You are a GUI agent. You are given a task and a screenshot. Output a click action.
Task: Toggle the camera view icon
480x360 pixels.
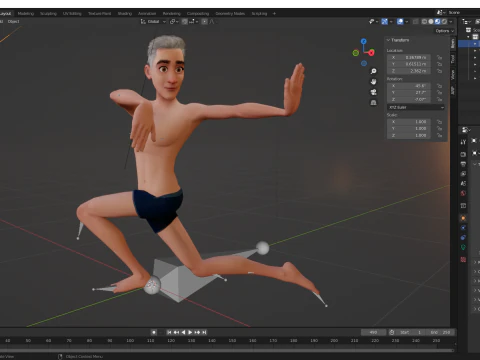(x=374, y=92)
